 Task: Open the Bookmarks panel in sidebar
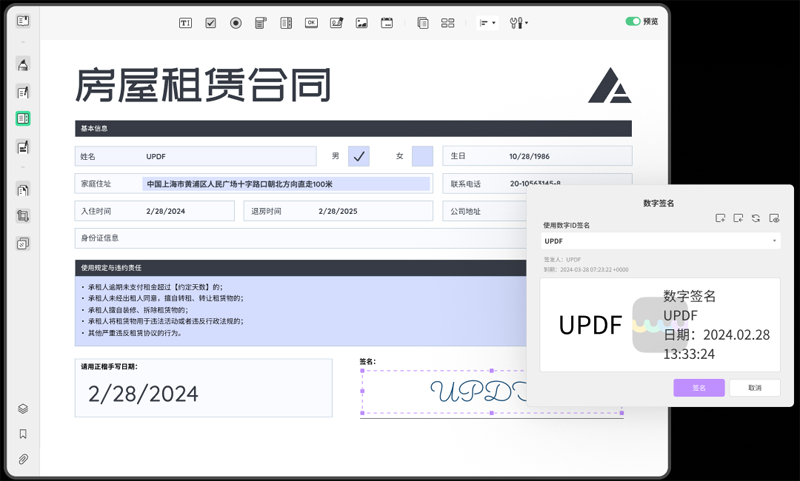coord(23,434)
